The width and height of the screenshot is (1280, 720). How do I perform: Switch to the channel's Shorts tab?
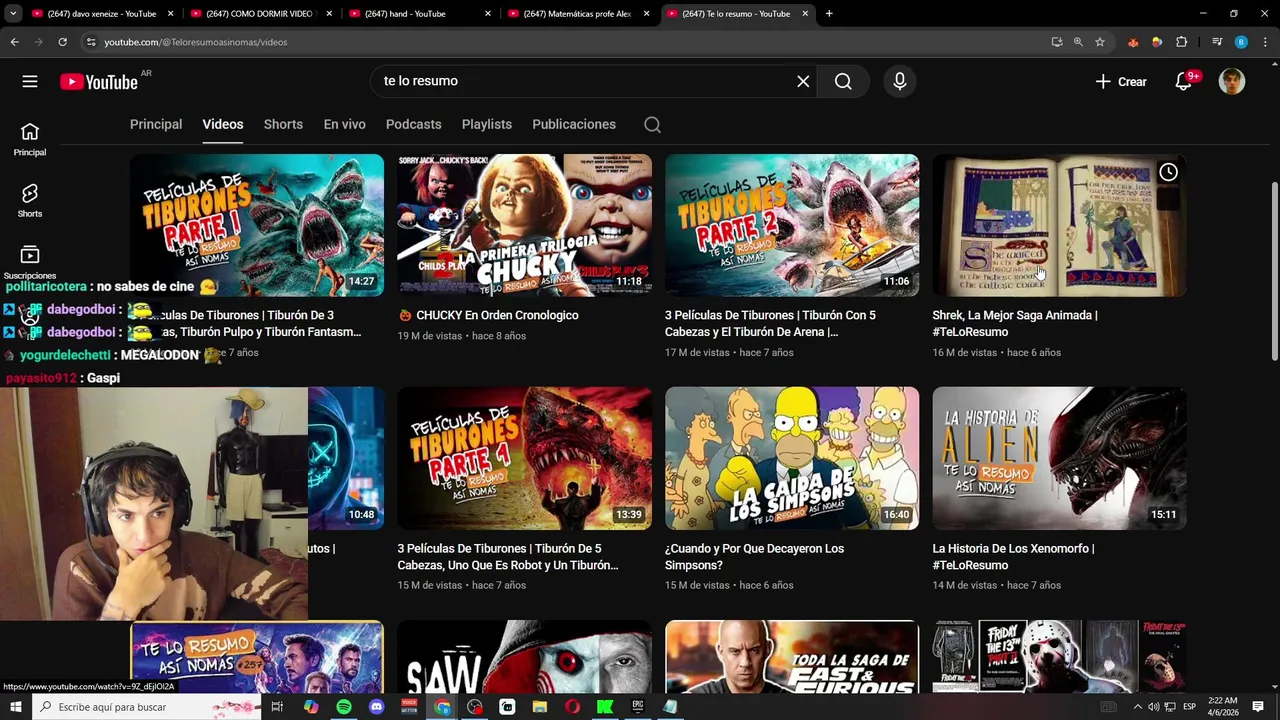(283, 125)
